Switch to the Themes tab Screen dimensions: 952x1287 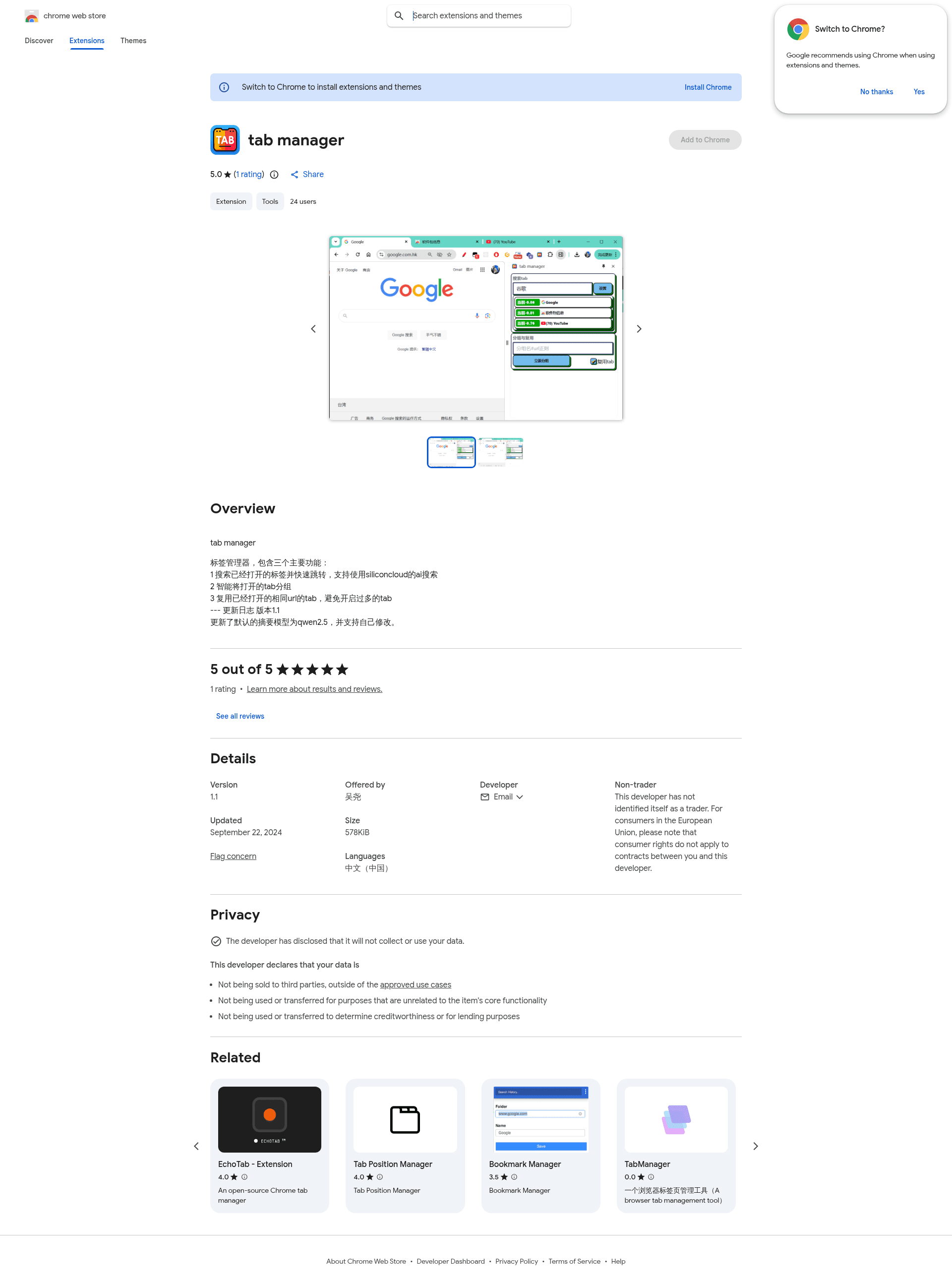(133, 41)
